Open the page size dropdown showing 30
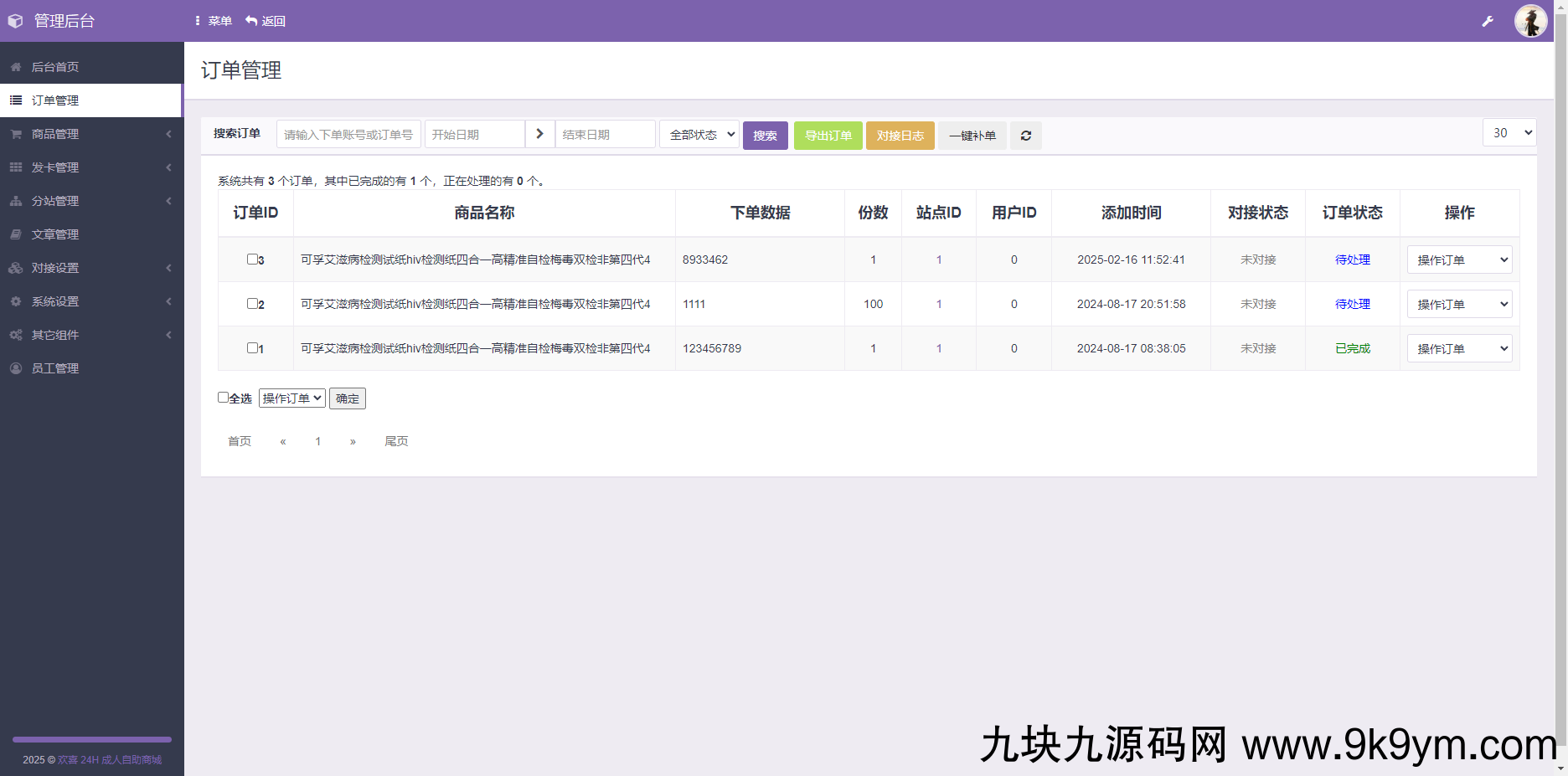This screenshot has height=776, width=1568. [x=1509, y=132]
